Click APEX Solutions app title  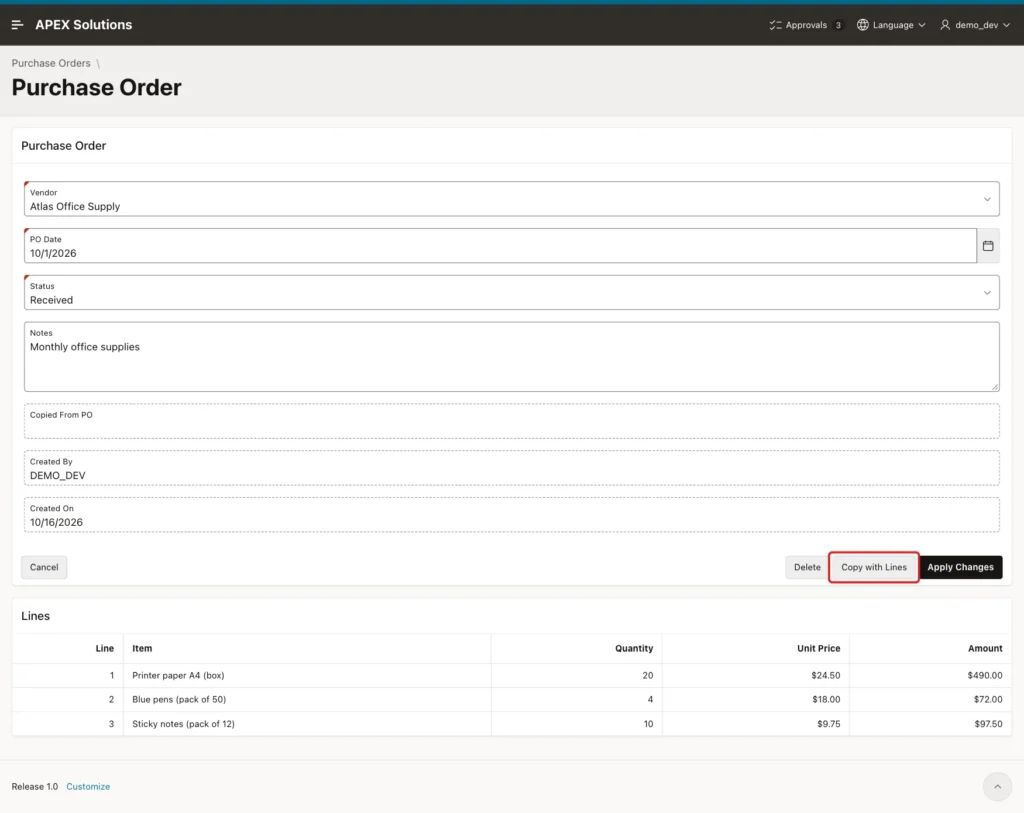84,25
